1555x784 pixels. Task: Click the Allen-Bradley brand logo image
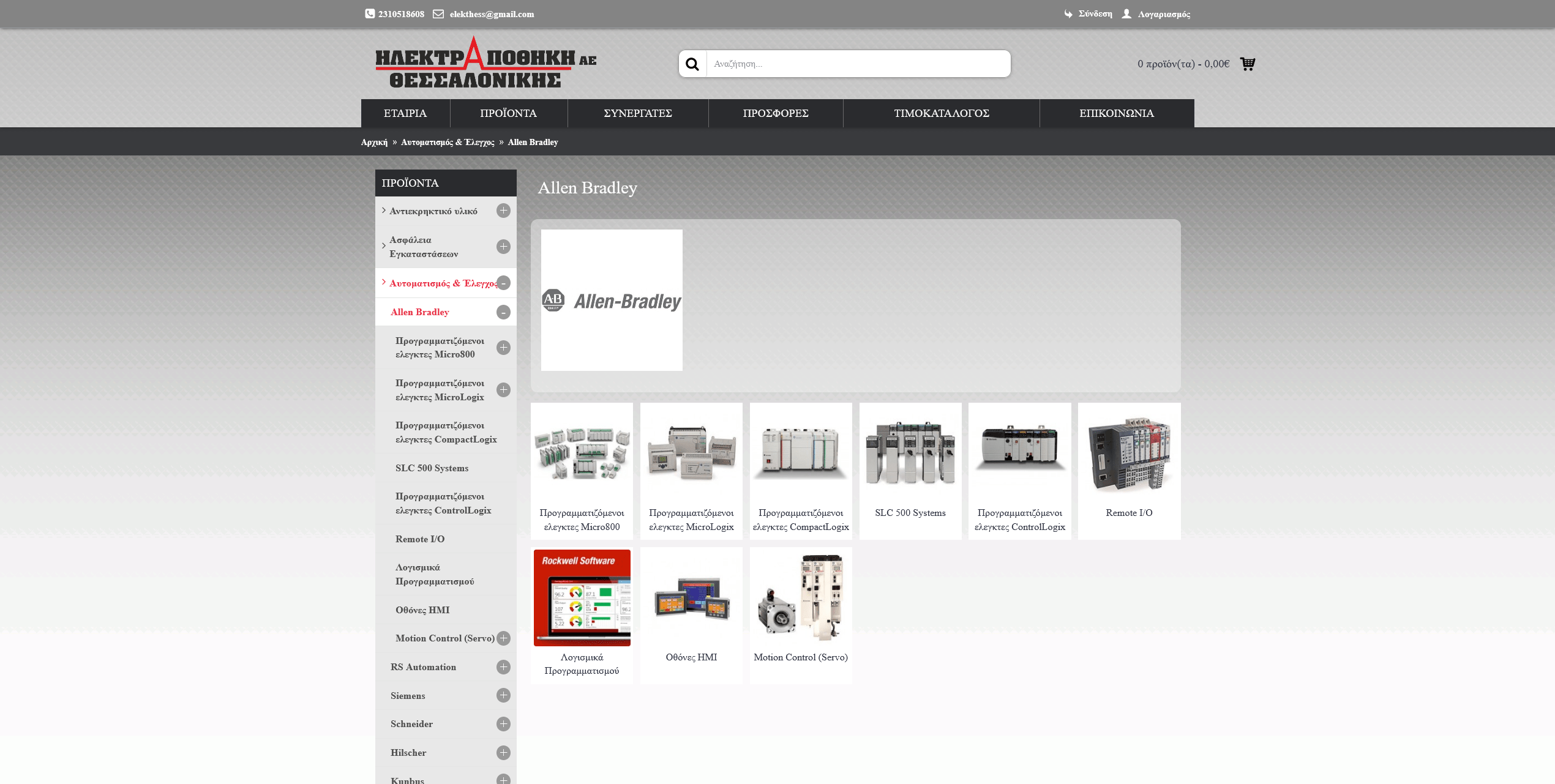[612, 300]
